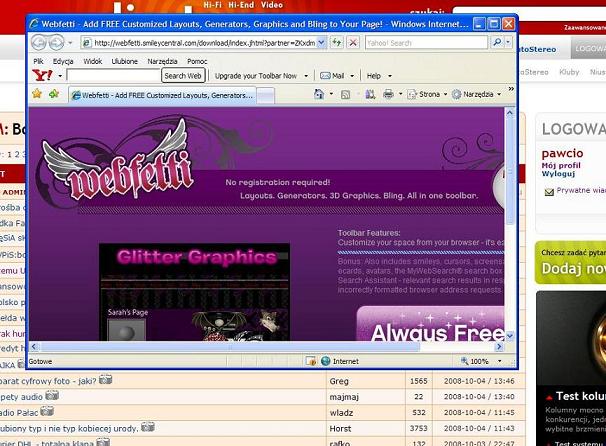
Task: Open search provider dropdown arrow
Action: click(x=508, y=43)
